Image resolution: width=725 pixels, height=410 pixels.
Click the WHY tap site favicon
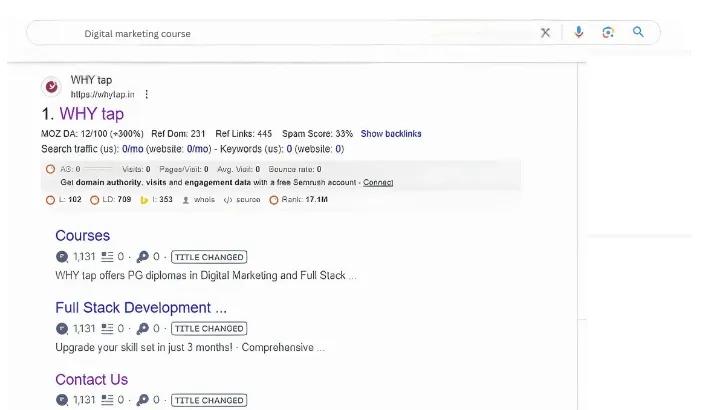[x=51, y=86]
